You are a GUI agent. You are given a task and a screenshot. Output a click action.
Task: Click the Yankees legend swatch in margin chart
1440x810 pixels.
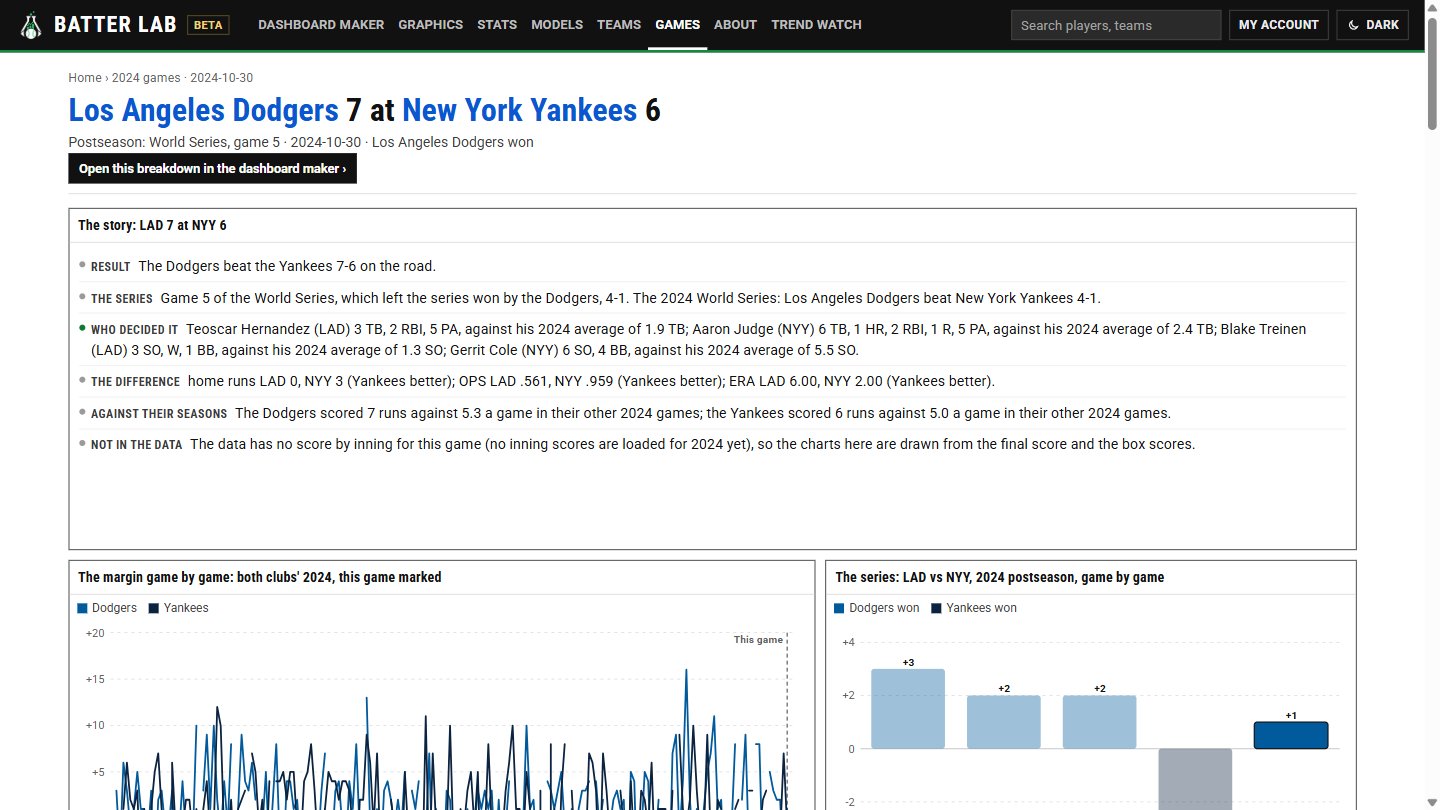point(154,608)
